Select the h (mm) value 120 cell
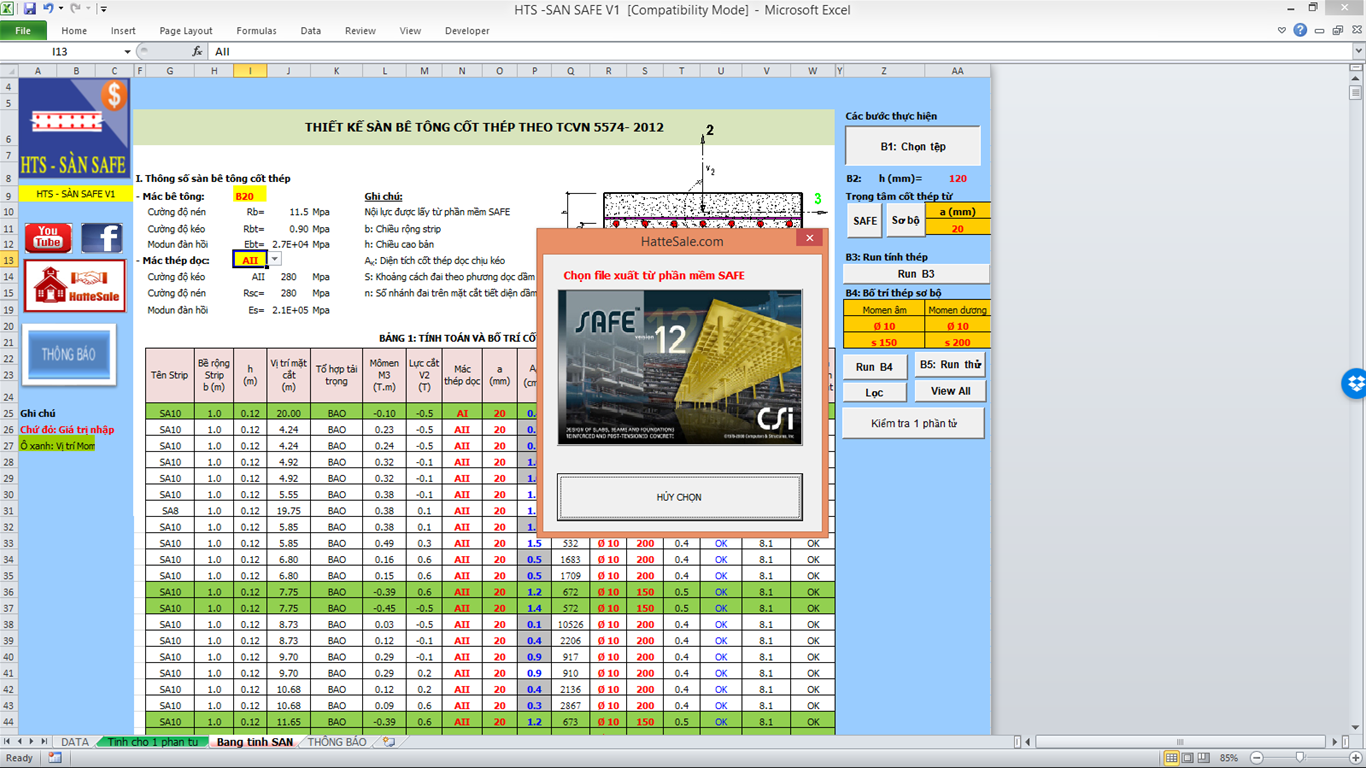 958,179
